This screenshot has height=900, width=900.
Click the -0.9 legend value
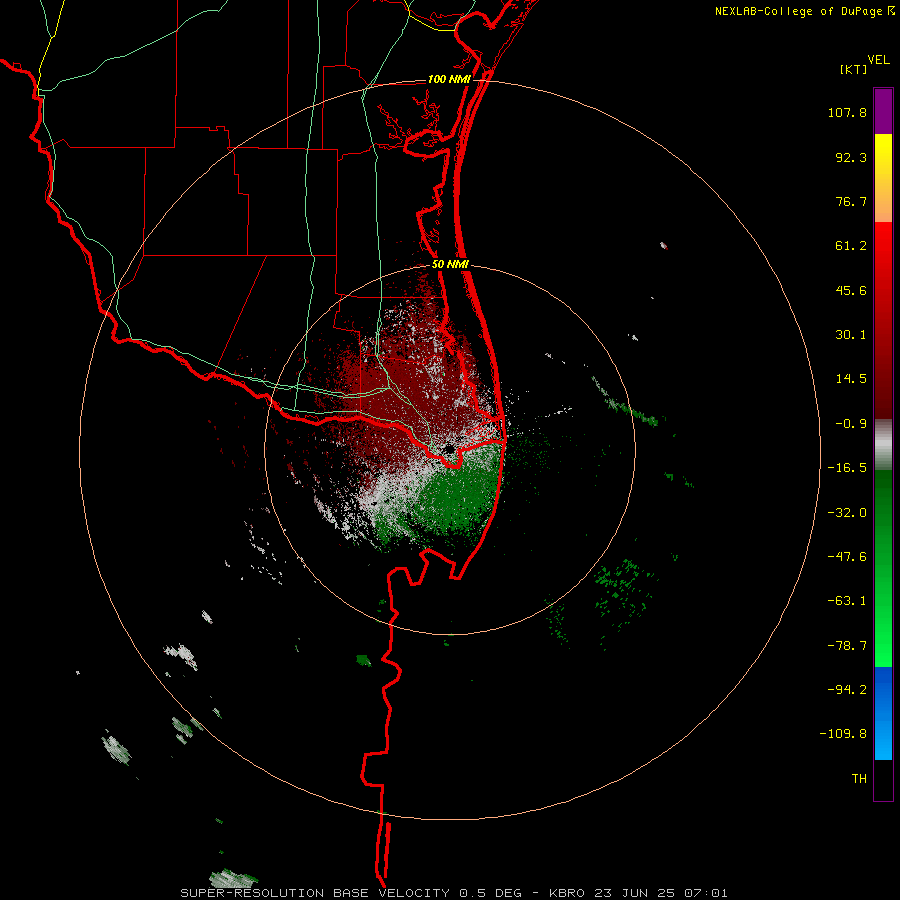pos(851,424)
